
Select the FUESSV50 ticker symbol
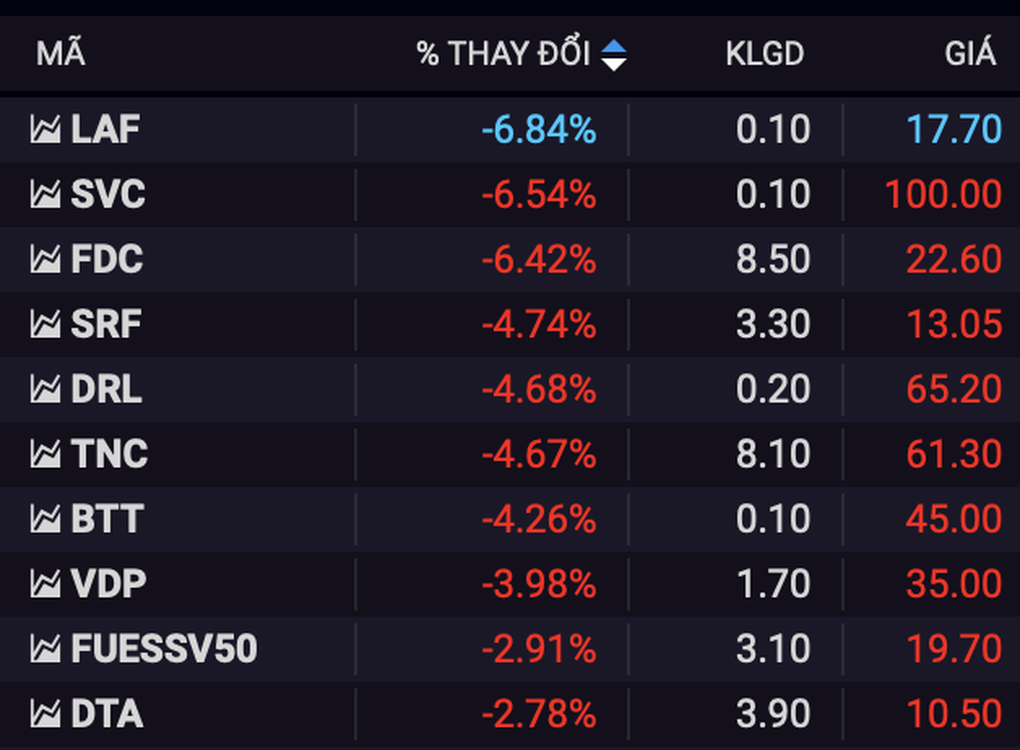tap(164, 649)
